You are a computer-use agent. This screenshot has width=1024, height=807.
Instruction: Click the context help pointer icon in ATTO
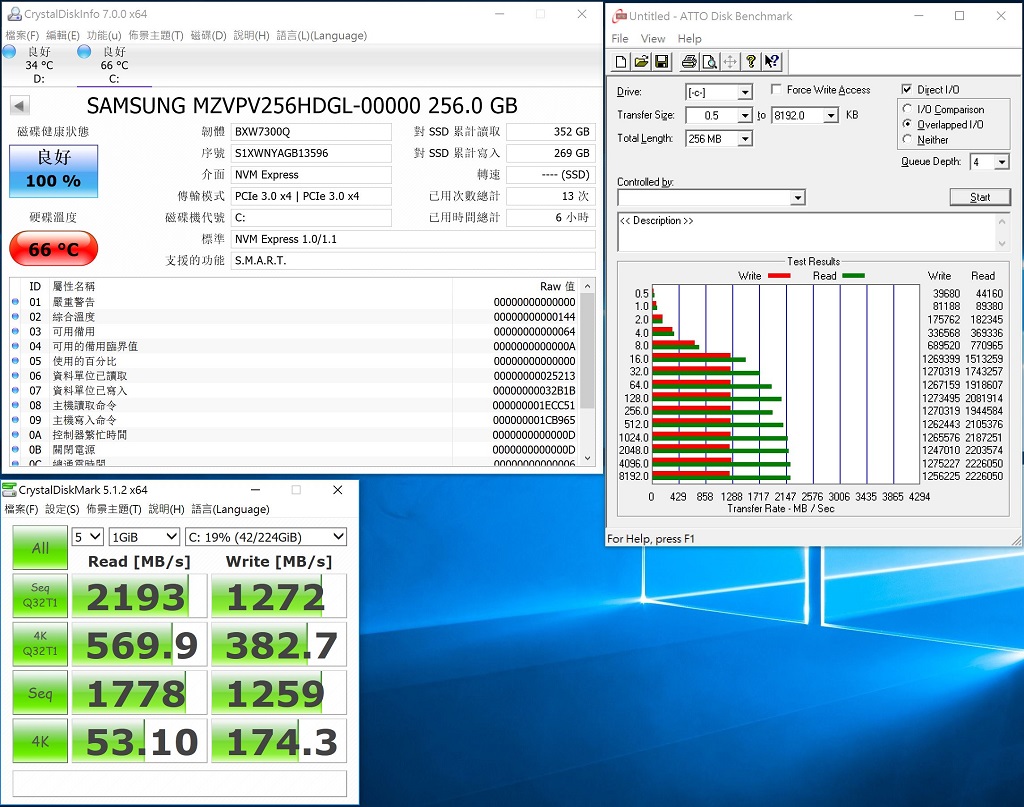point(772,61)
